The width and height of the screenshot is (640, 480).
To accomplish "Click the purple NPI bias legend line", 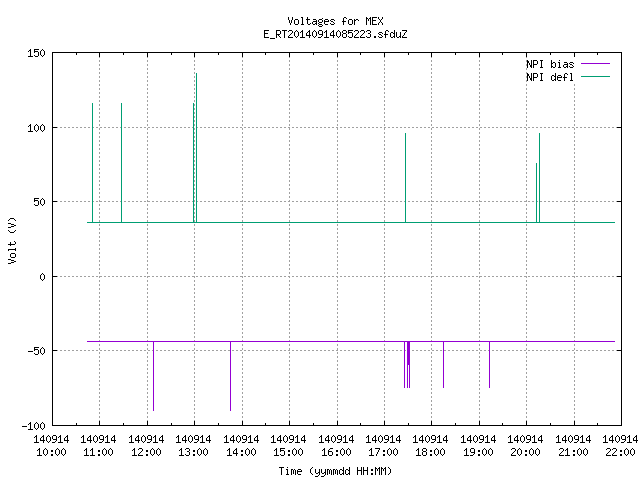I will [x=595, y=64].
